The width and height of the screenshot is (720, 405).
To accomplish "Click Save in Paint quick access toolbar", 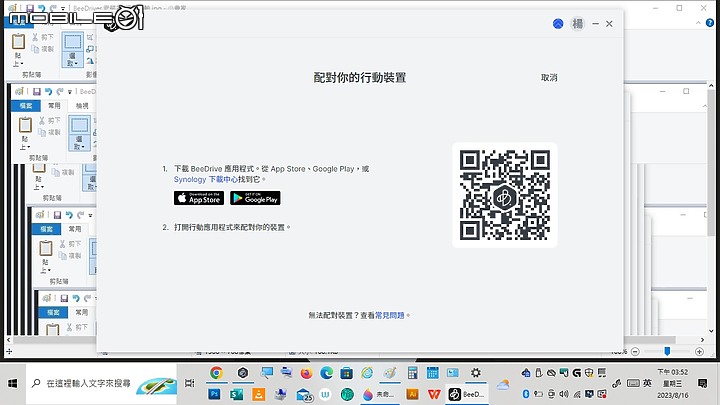I will pyautogui.click(x=29, y=8).
